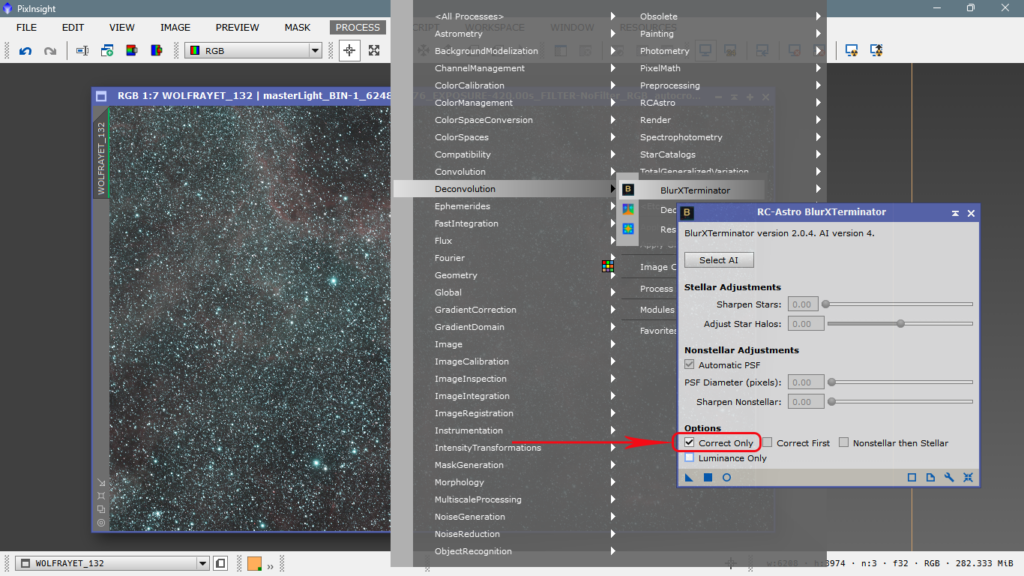Viewport: 1024px width, 576px height.
Task: Click the Sharpen Nonstellar slider
Action: (901, 402)
